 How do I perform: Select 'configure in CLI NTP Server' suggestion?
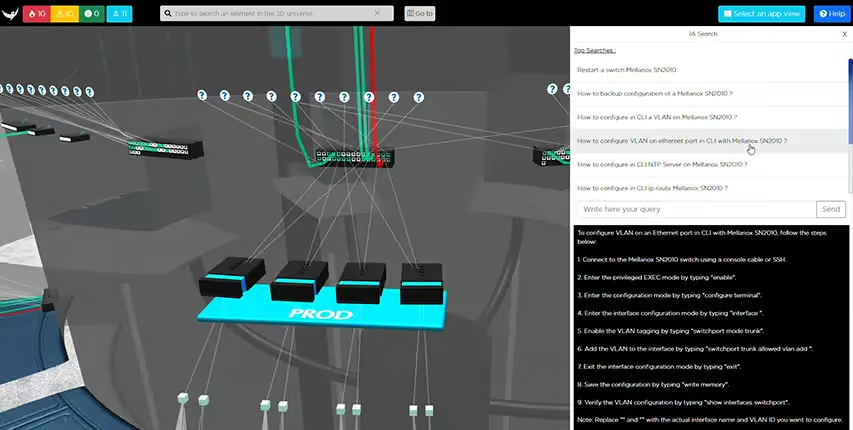pyautogui.click(x=661, y=164)
